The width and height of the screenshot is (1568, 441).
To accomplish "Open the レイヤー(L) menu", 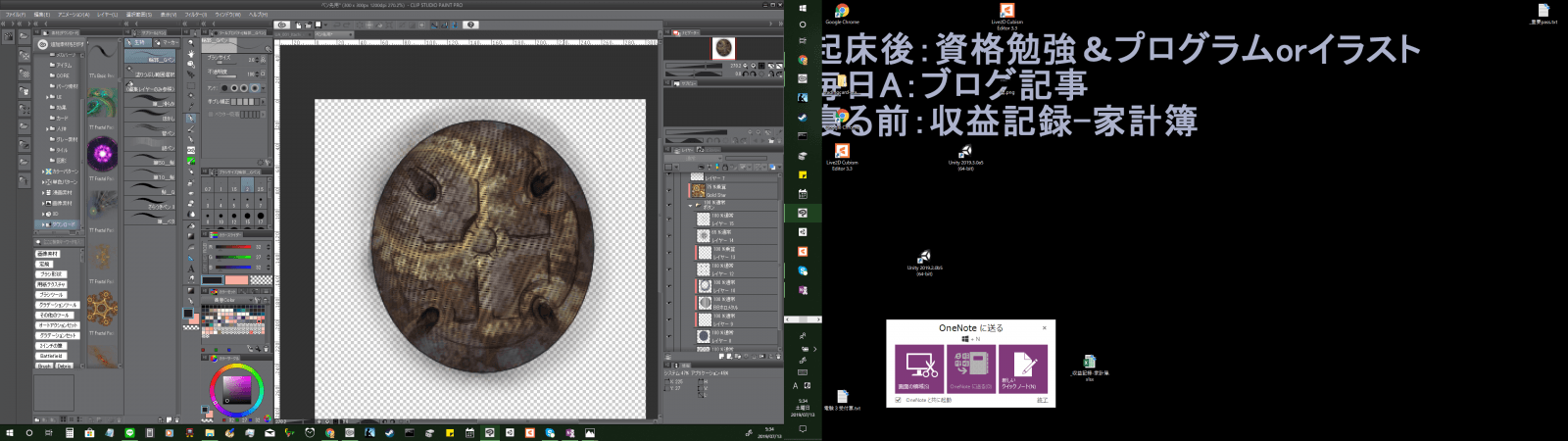I will click(x=107, y=15).
